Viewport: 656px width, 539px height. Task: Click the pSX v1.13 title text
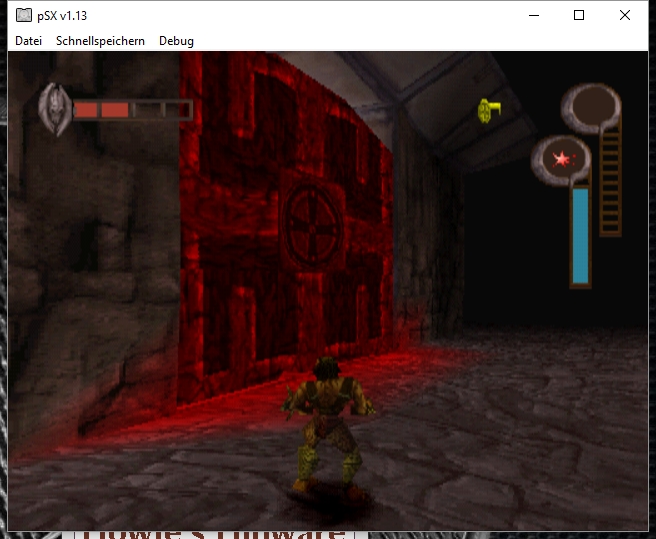[62, 16]
